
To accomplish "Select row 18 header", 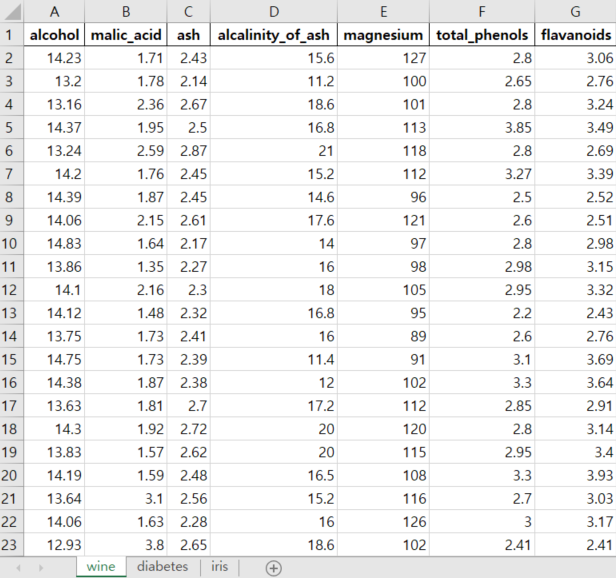I will [x=12, y=429].
